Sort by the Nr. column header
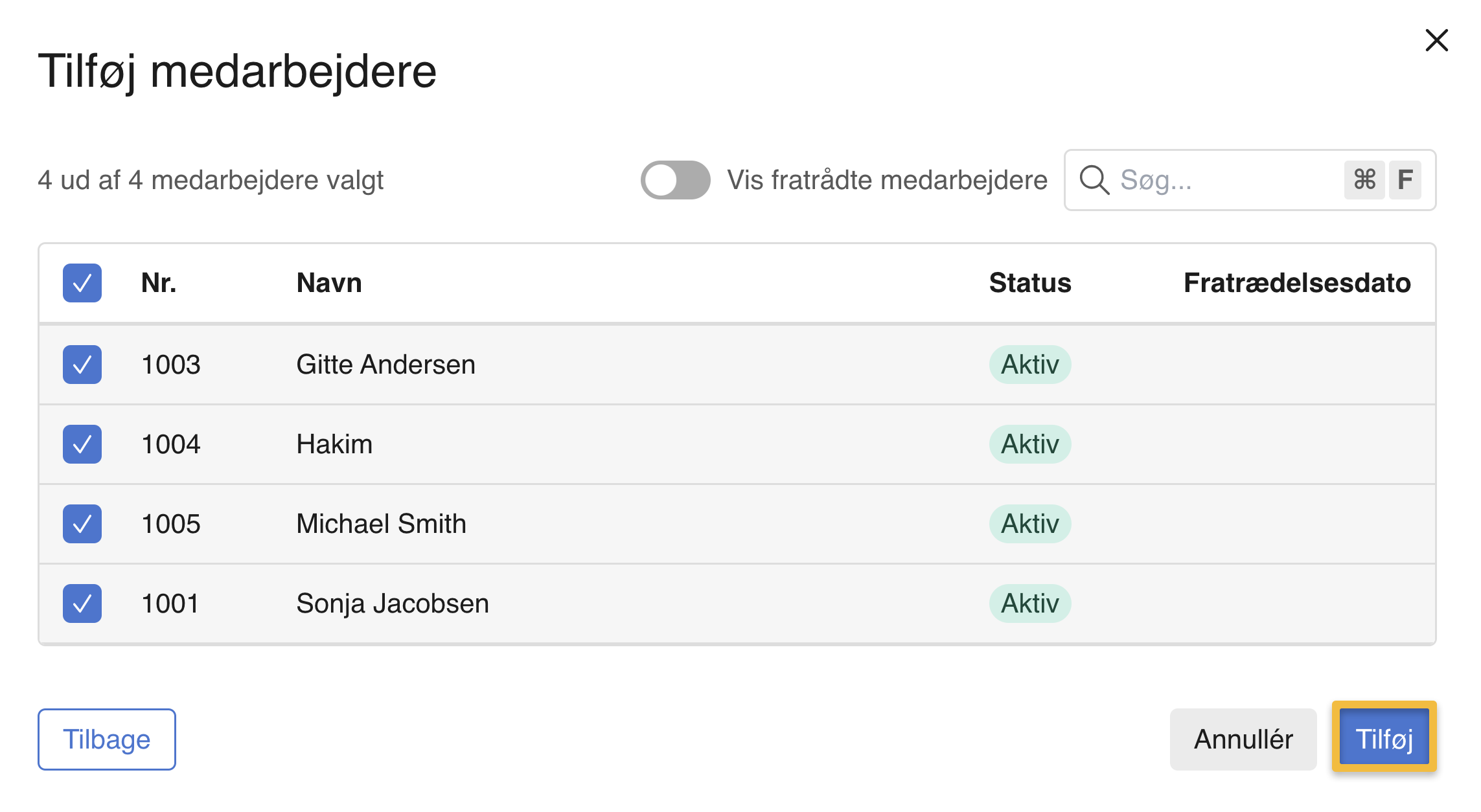The width and height of the screenshot is (1481, 812). [x=159, y=283]
